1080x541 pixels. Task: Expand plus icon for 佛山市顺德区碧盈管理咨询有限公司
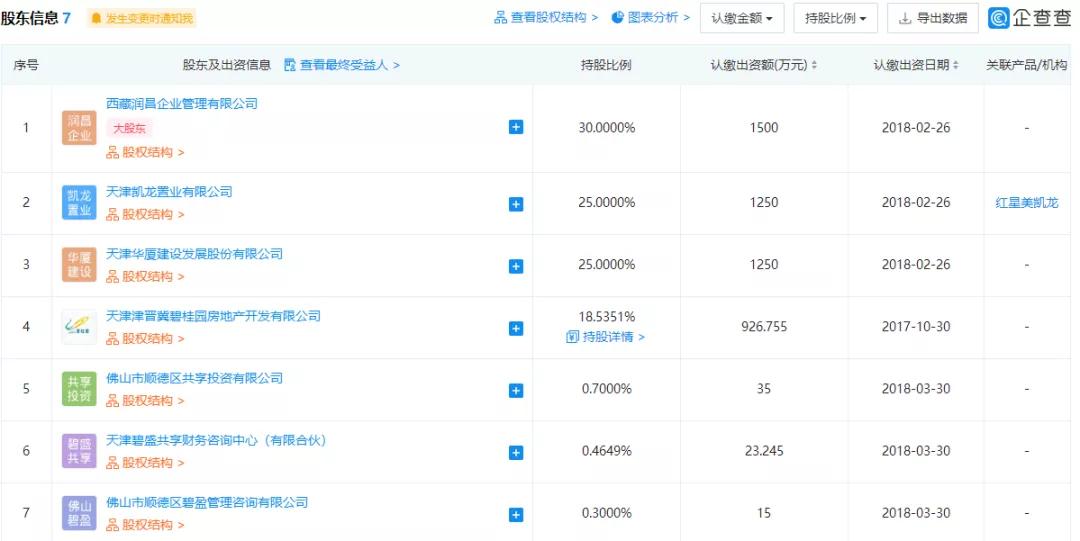click(516, 514)
